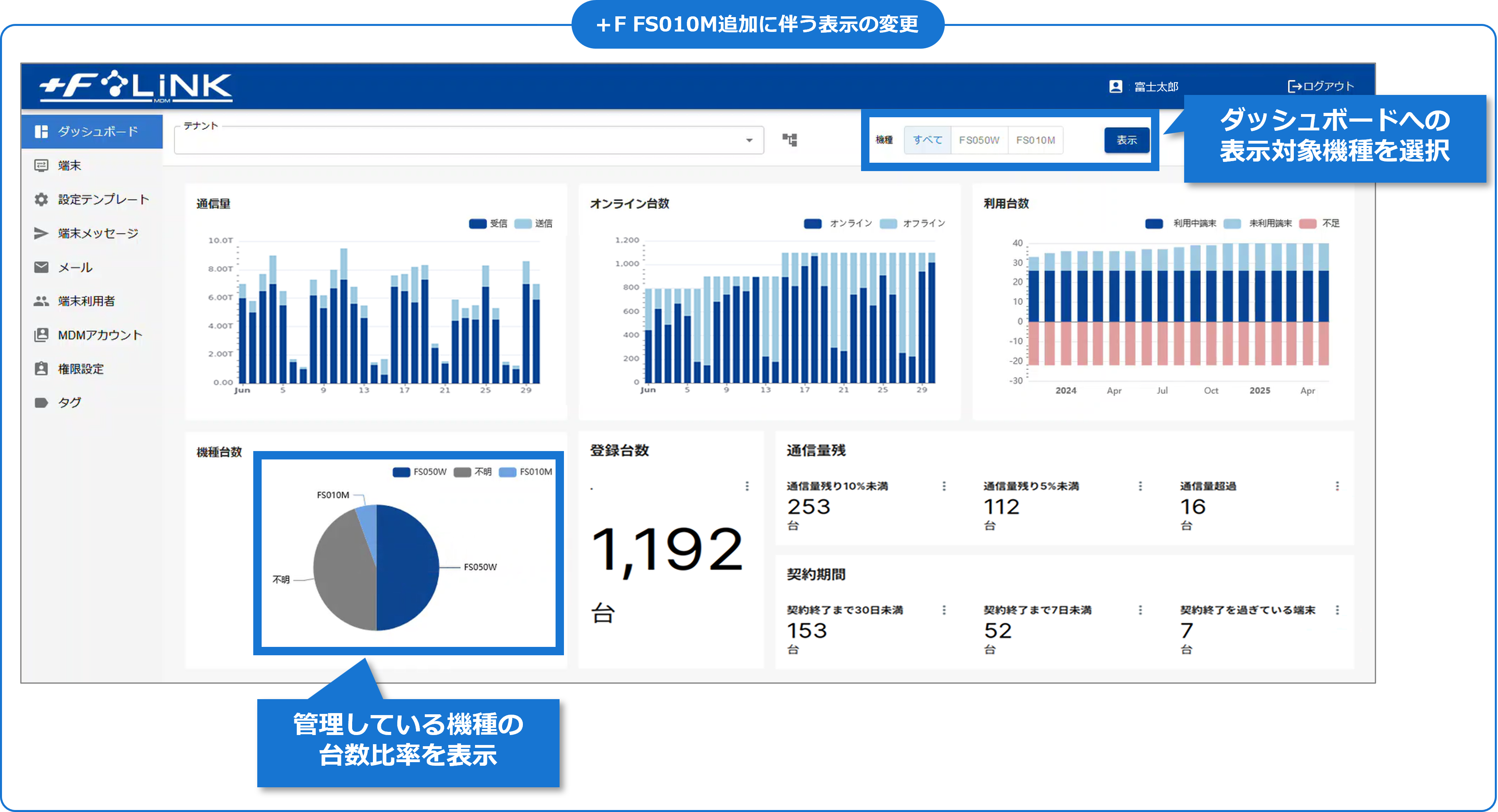Toggle オンライン series in legend
Screen dimensions: 1498x812
coord(838,223)
